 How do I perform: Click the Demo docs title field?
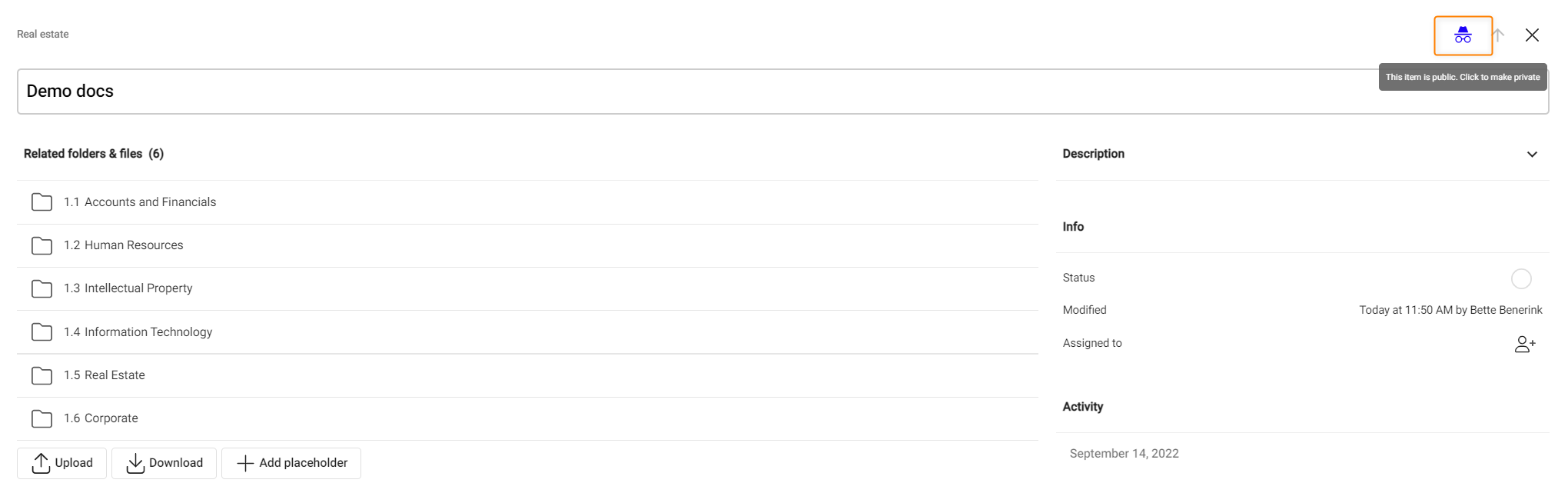point(692,92)
